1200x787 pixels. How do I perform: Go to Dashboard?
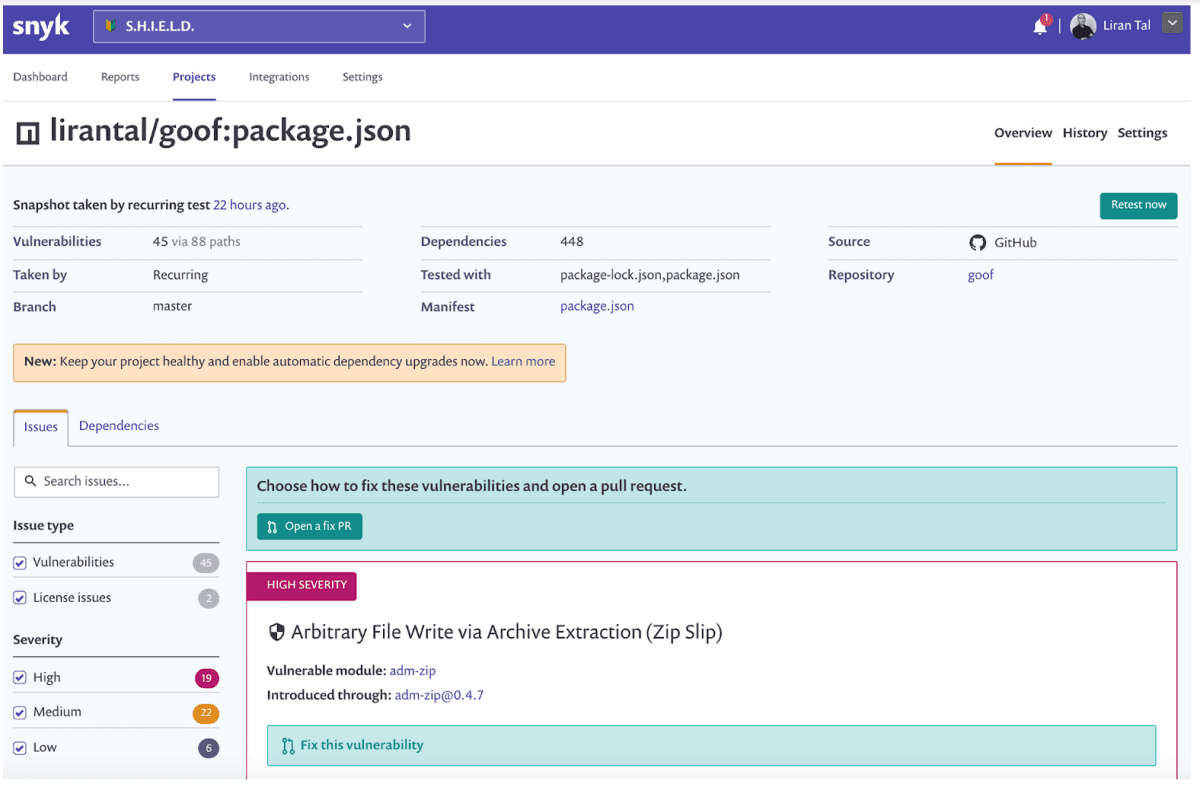click(40, 77)
